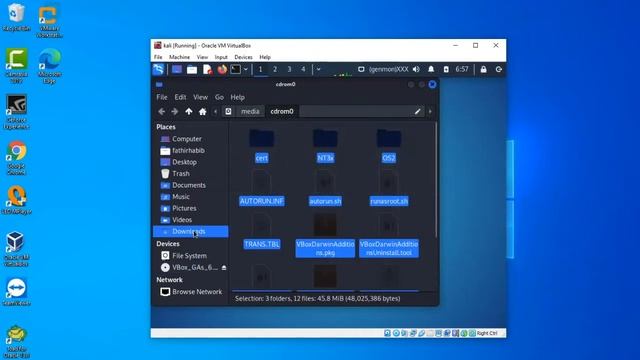Open the Kali applications menu icon
Image resolution: width=640 pixels, height=360 pixels.
coord(158,69)
